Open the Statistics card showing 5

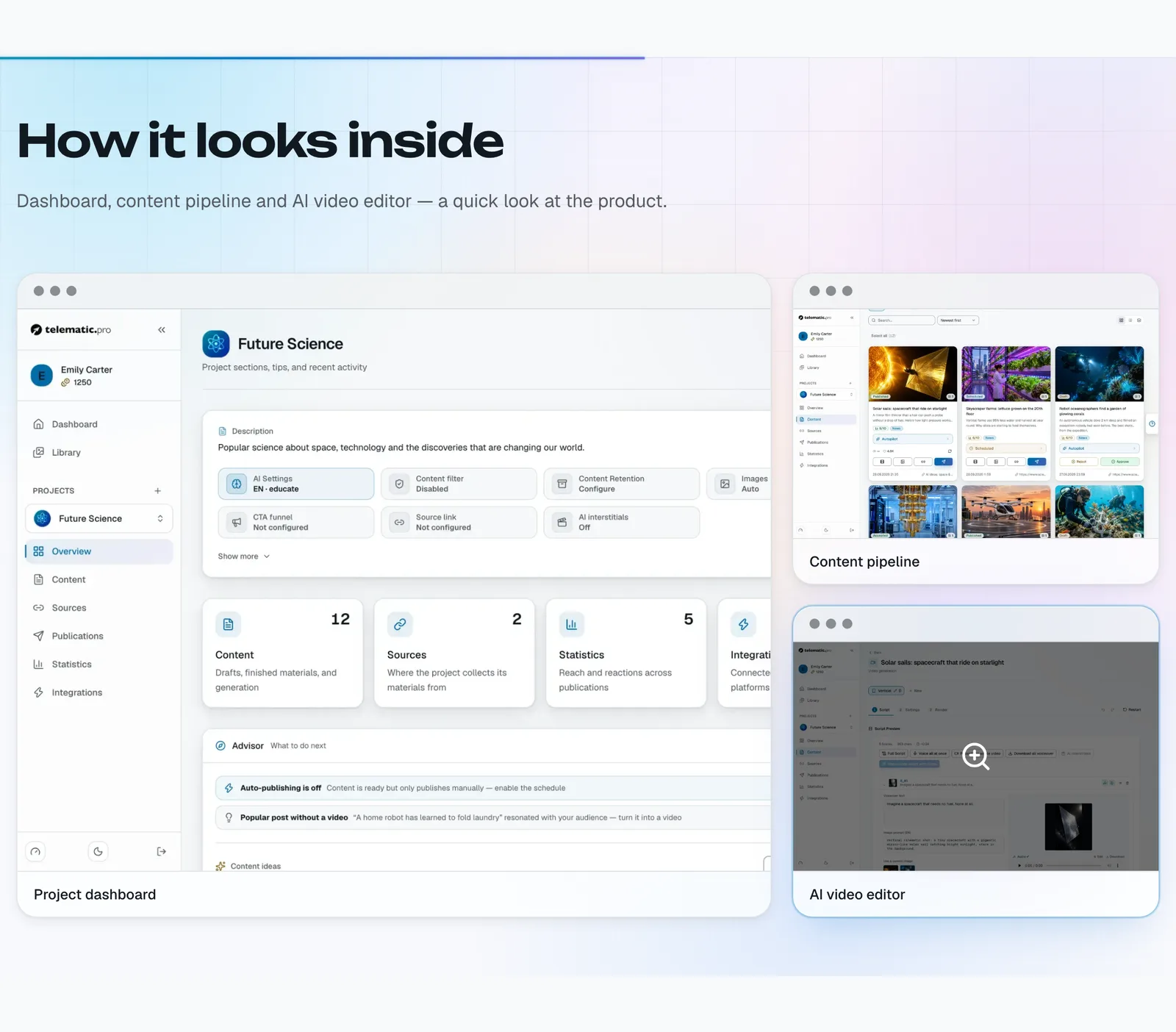[626, 653]
